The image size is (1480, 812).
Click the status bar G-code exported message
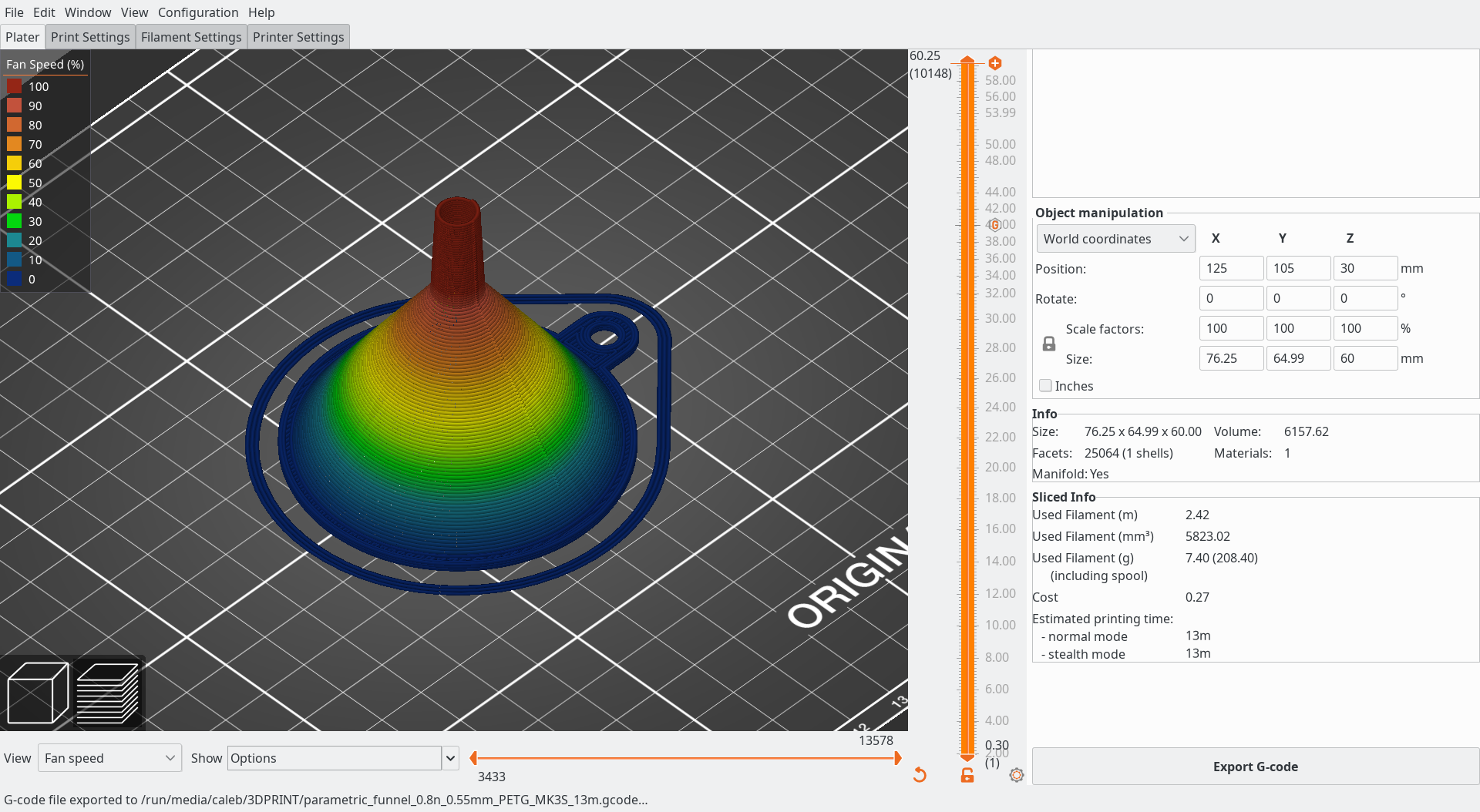[325, 800]
